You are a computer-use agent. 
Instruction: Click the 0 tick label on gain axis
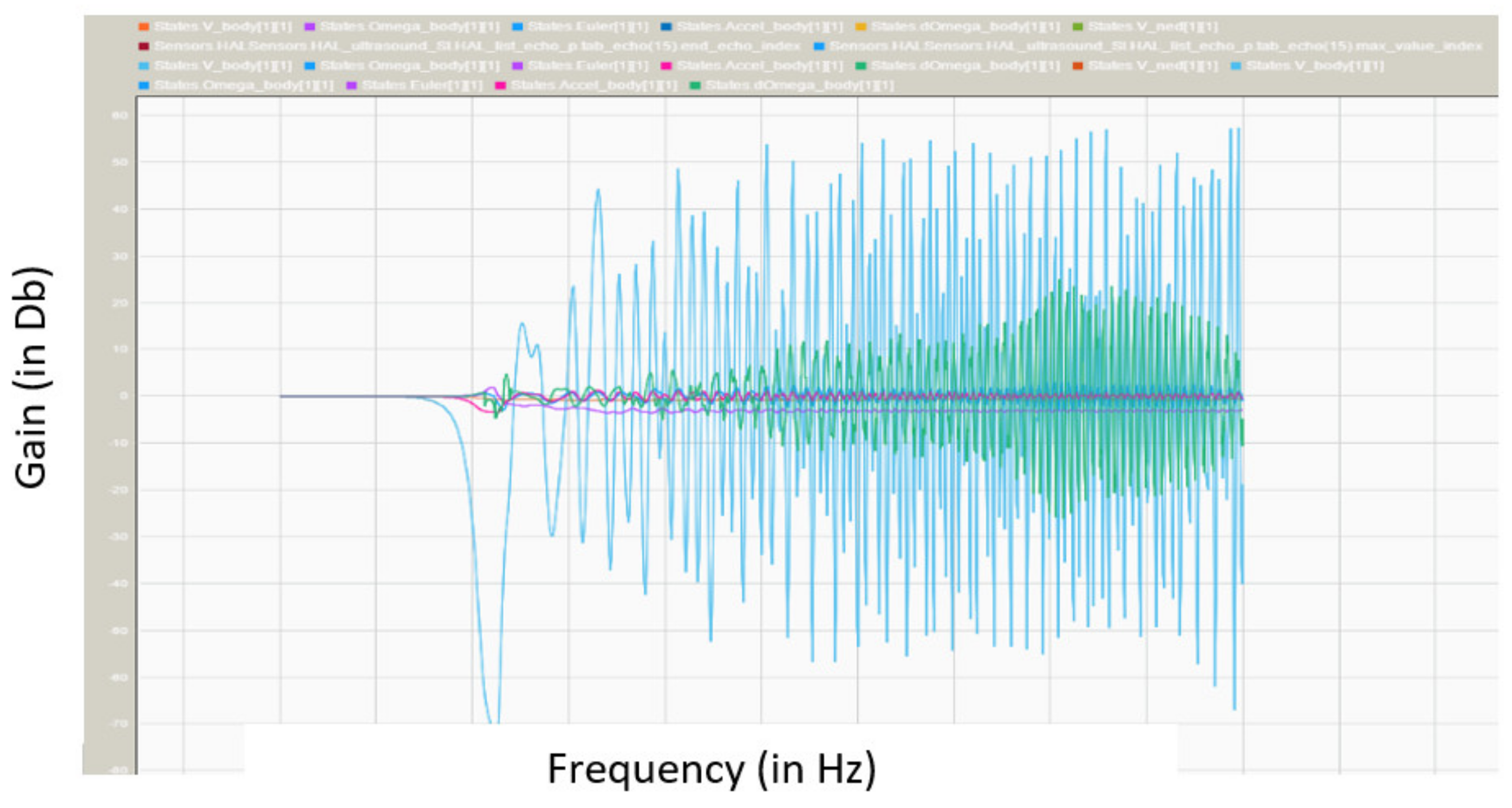click(x=123, y=395)
